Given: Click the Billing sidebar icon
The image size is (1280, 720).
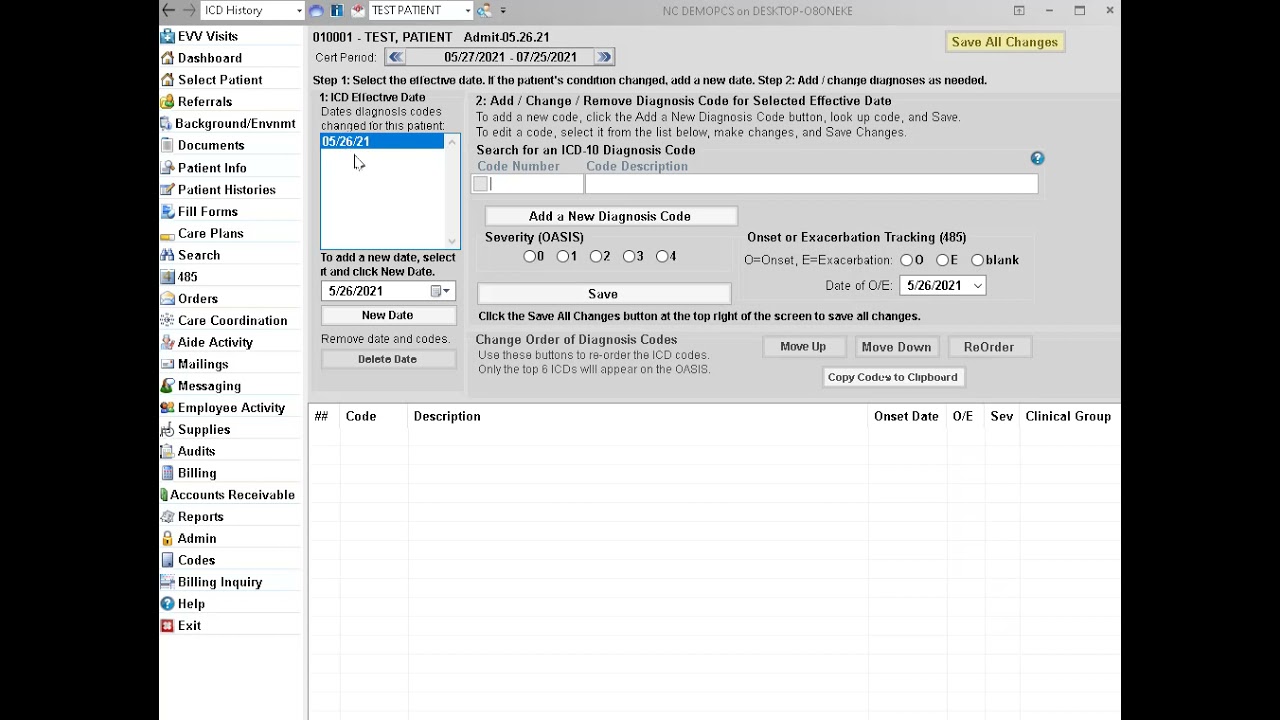Looking at the screenshot, I should [167, 473].
